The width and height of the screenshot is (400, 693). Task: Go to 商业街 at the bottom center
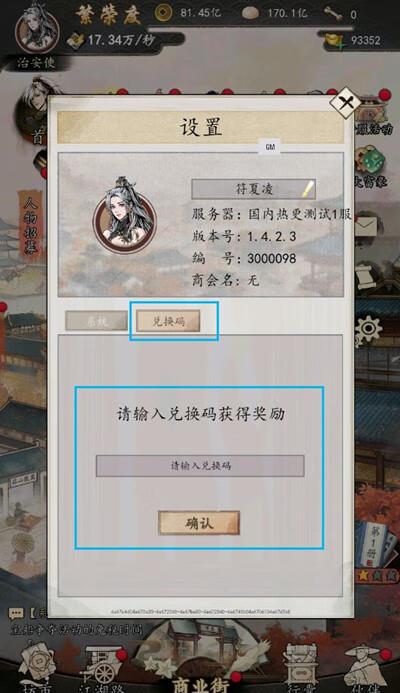202,685
